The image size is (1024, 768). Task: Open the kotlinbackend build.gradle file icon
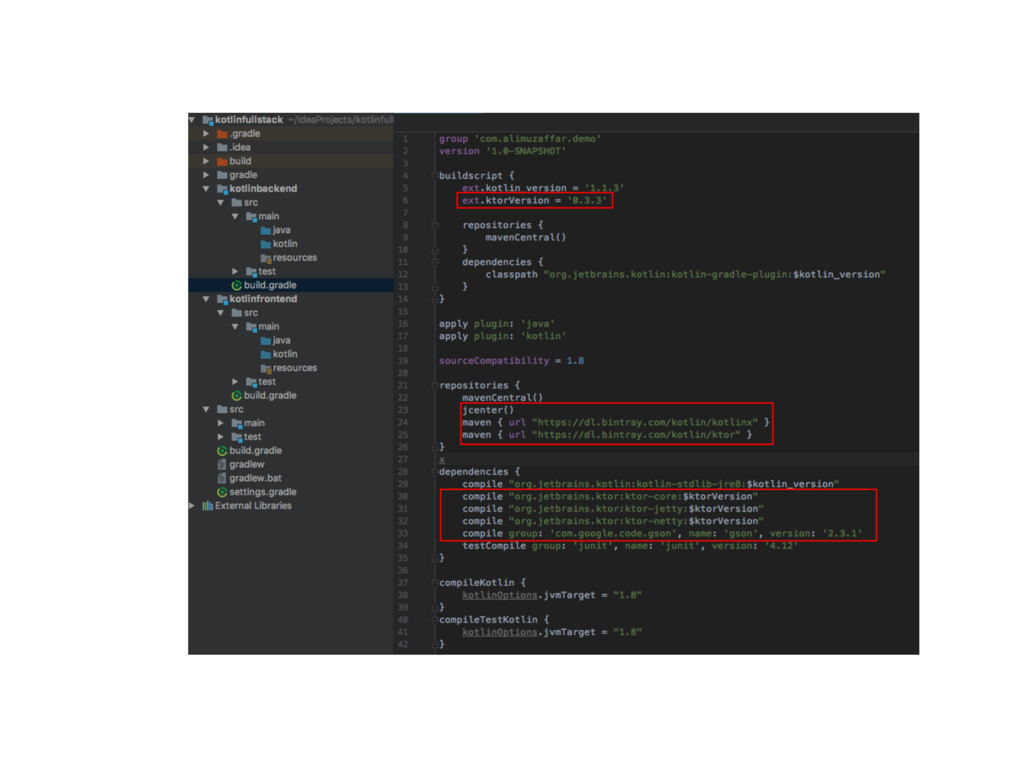pyautogui.click(x=236, y=285)
